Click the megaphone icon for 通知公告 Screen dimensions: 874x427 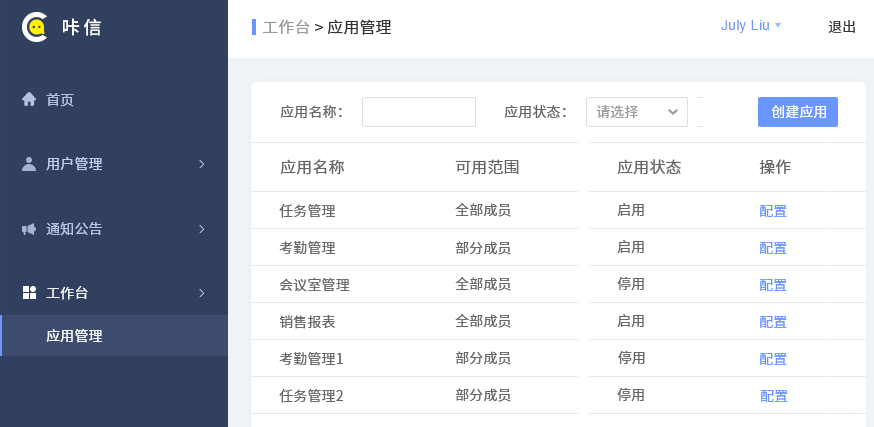point(29,229)
